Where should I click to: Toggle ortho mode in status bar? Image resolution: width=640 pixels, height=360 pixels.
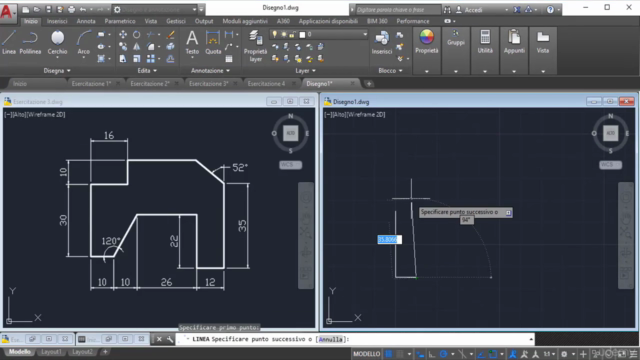coord(431,354)
